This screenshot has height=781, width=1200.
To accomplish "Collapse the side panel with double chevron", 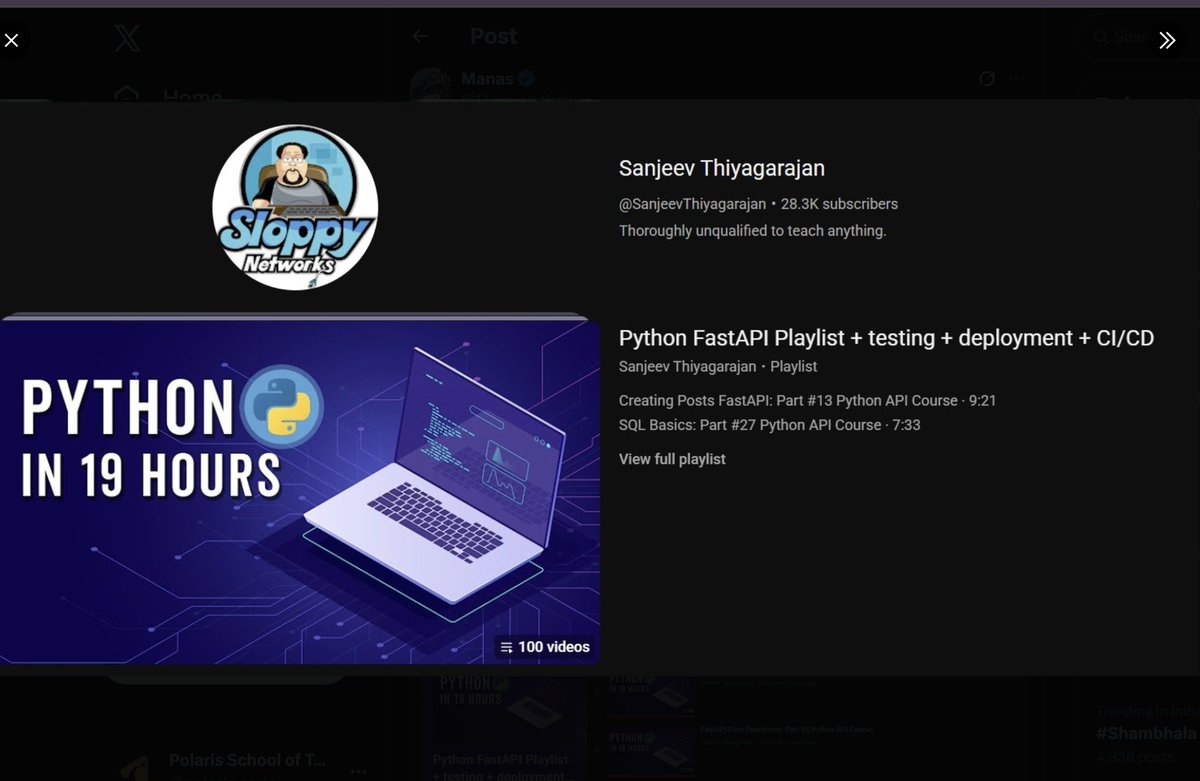I will point(1167,40).
